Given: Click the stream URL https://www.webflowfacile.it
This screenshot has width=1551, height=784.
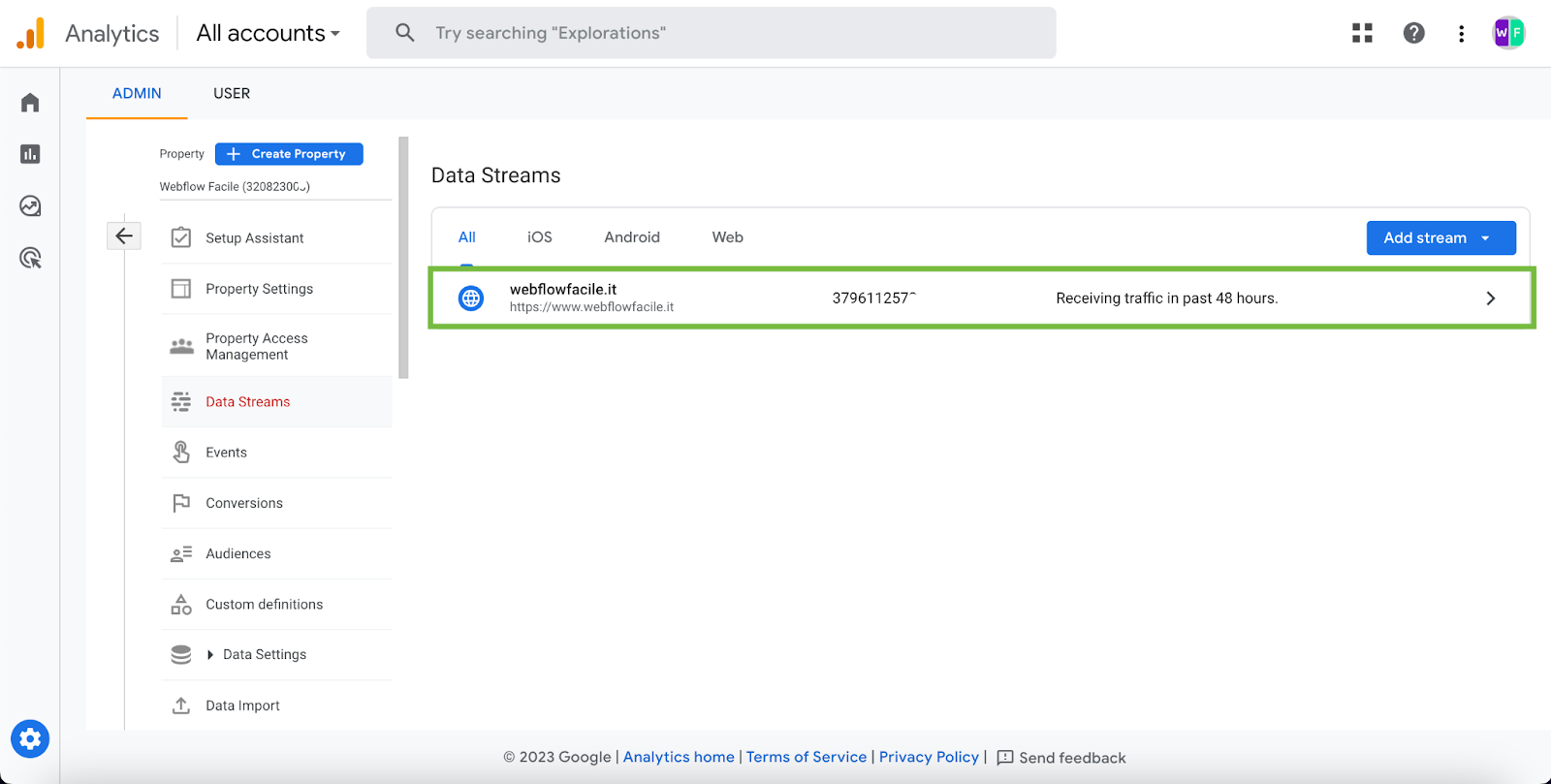Looking at the screenshot, I should click(591, 307).
